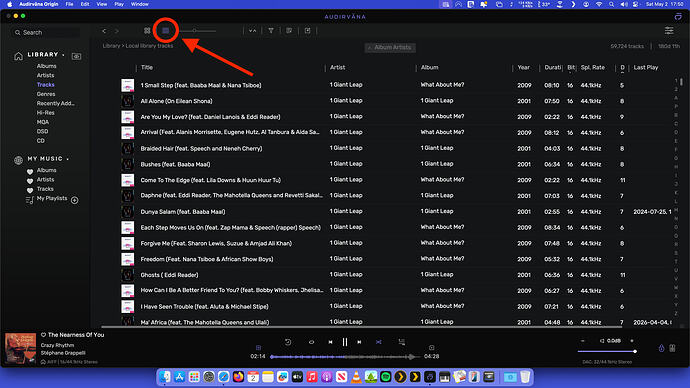Viewport: 690px width, 388px height.
Task: Adjust the volume slider
Action: pos(607,351)
